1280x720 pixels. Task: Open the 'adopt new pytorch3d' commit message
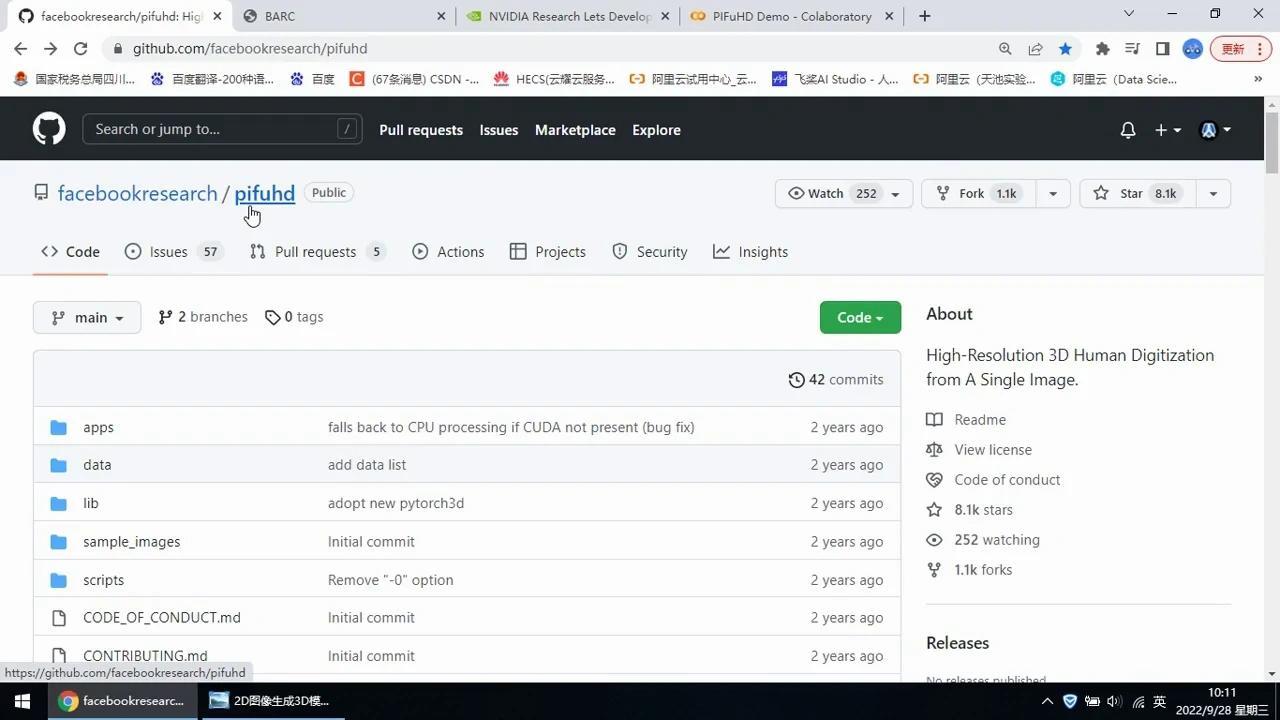pos(396,504)
